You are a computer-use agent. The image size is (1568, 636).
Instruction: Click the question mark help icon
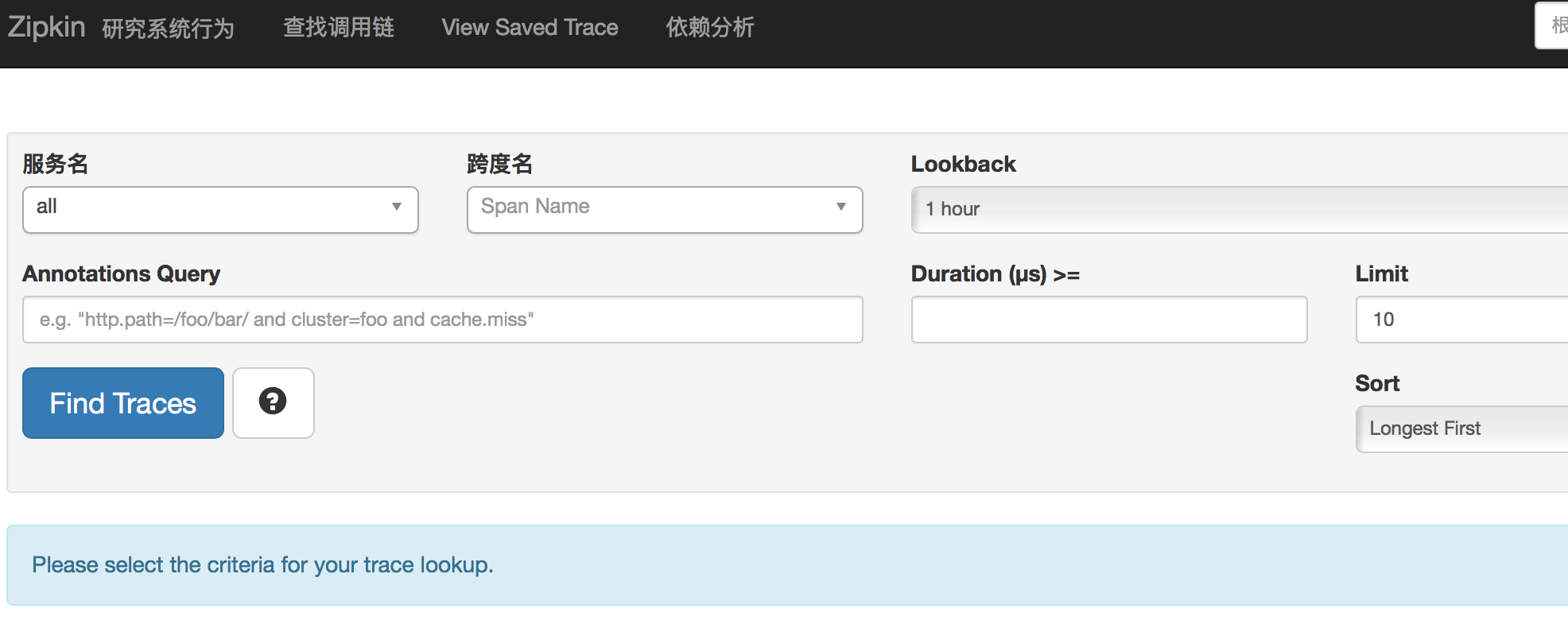point(273,402)
